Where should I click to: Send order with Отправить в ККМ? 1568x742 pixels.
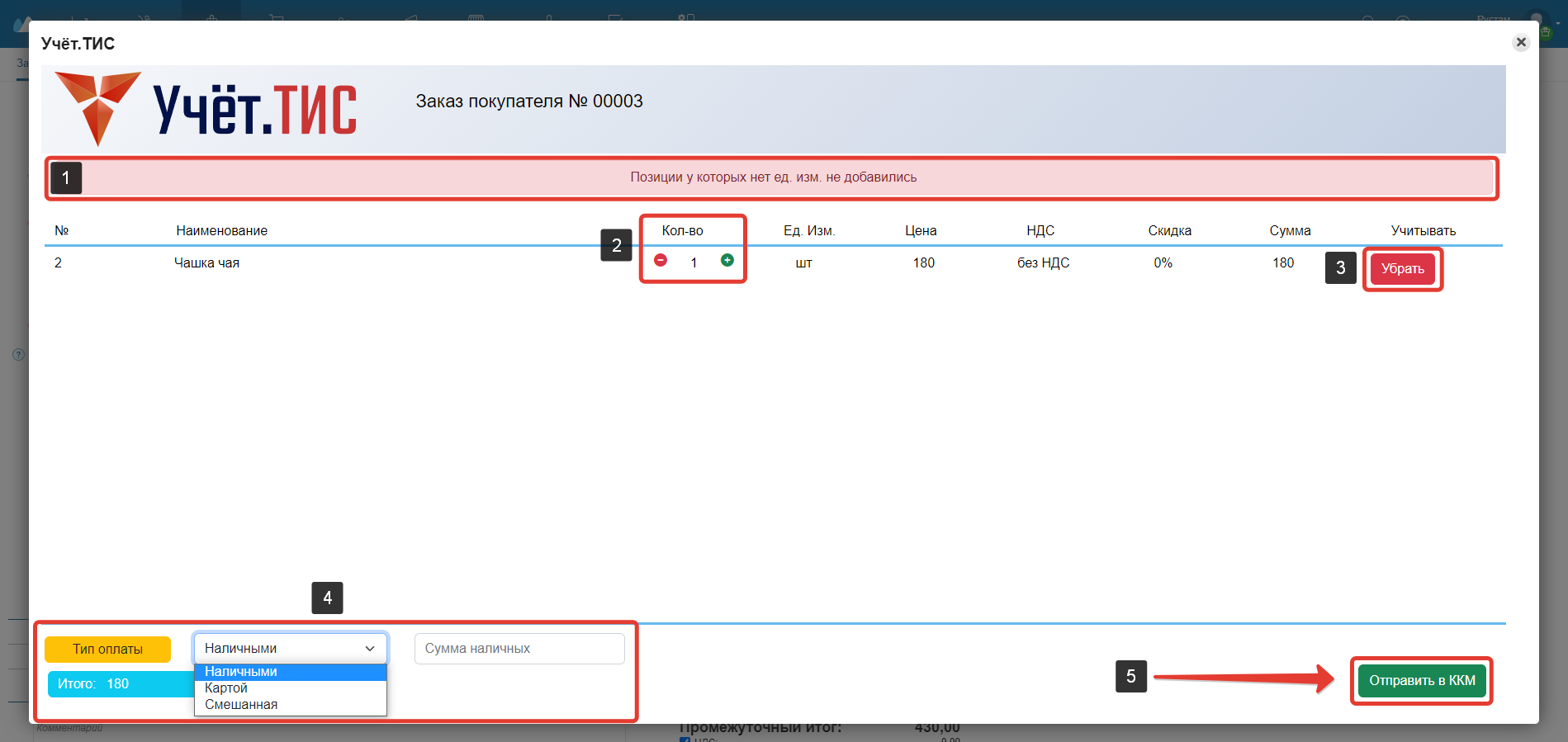(x=1422, y=681)
